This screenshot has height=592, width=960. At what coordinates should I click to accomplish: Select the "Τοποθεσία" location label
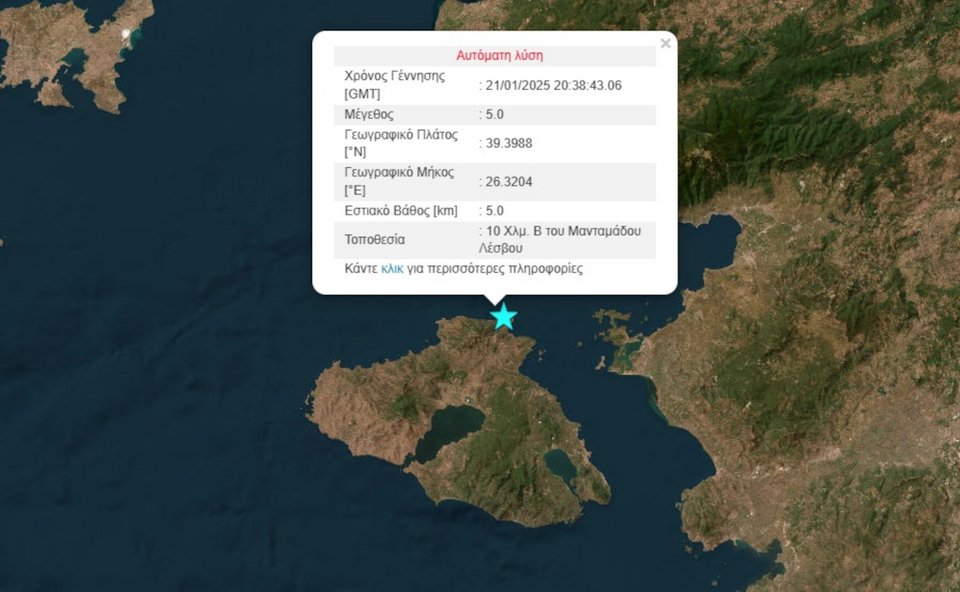[x=377, y=240]
